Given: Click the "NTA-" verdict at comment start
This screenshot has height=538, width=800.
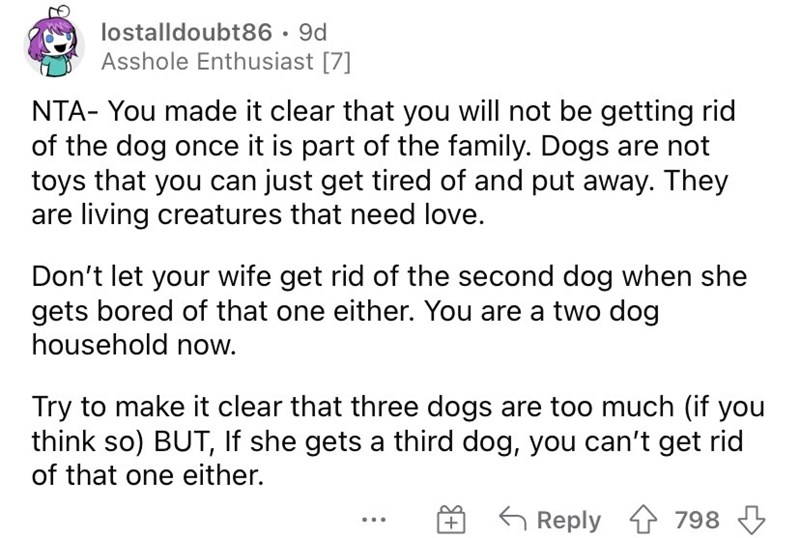Looking at the screenshot, I should click(x=58, y=111).
